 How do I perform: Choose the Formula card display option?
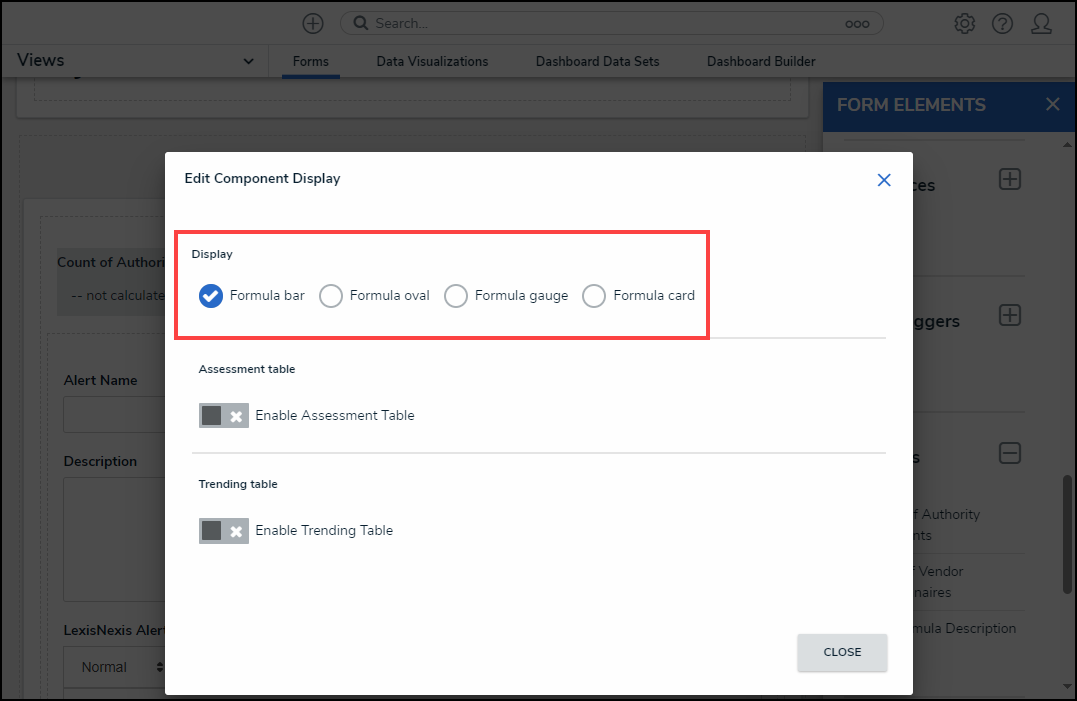[594, 296]
